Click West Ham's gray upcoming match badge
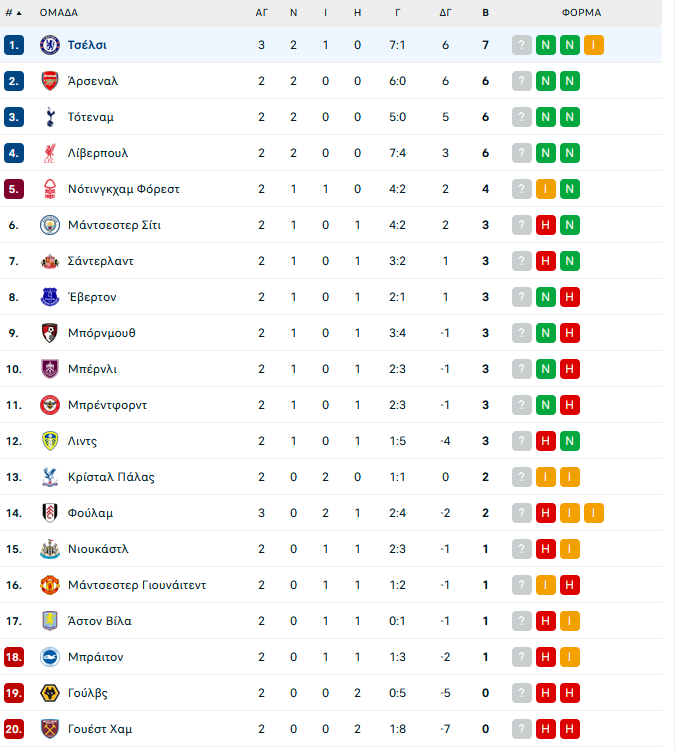This screenshot has width=675, height=750. click(522, 729)
